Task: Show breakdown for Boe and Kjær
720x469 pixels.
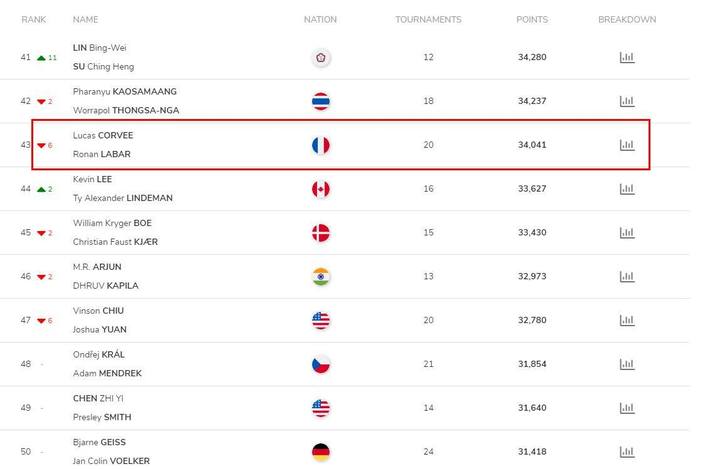Action: click(627, 232)
